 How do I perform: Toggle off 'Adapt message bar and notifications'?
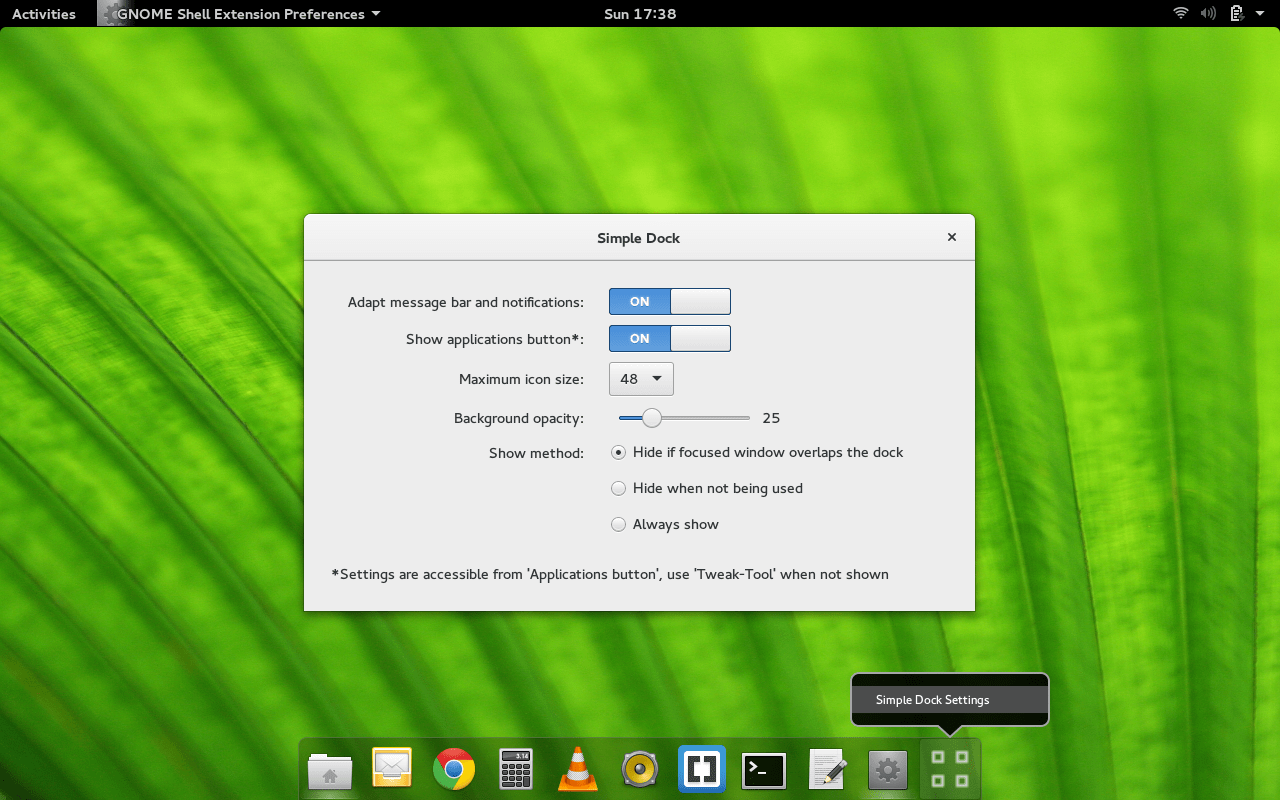(x=669, y=301)
